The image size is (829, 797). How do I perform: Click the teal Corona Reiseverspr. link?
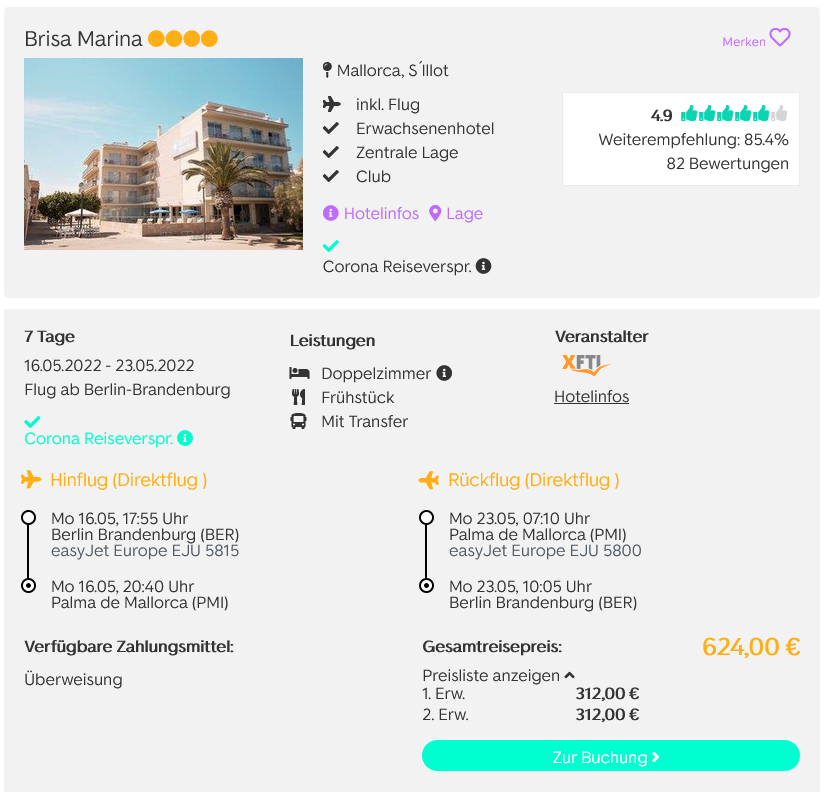[x=99, y=438]
